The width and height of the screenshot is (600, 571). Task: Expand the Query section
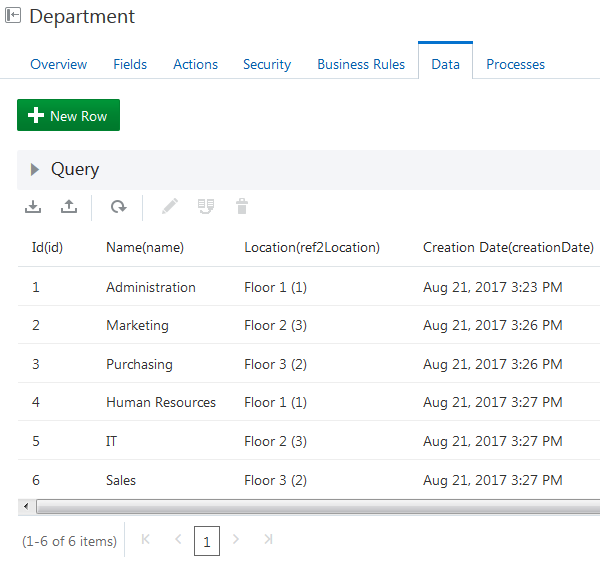[x=36, y=170]
